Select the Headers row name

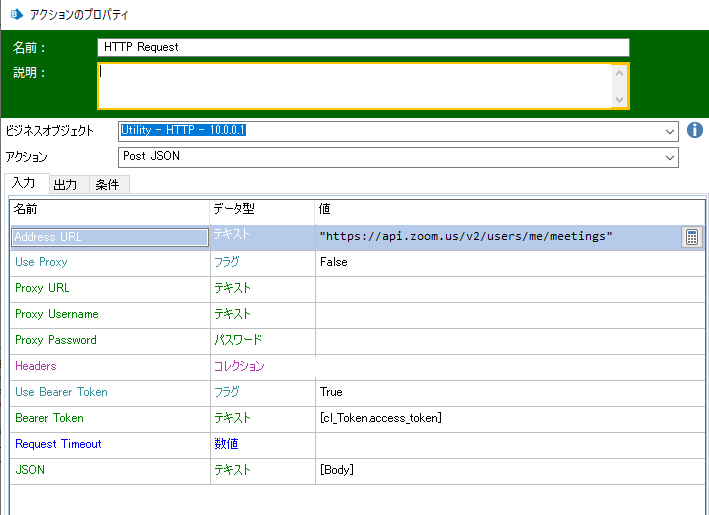coord(36,366)
